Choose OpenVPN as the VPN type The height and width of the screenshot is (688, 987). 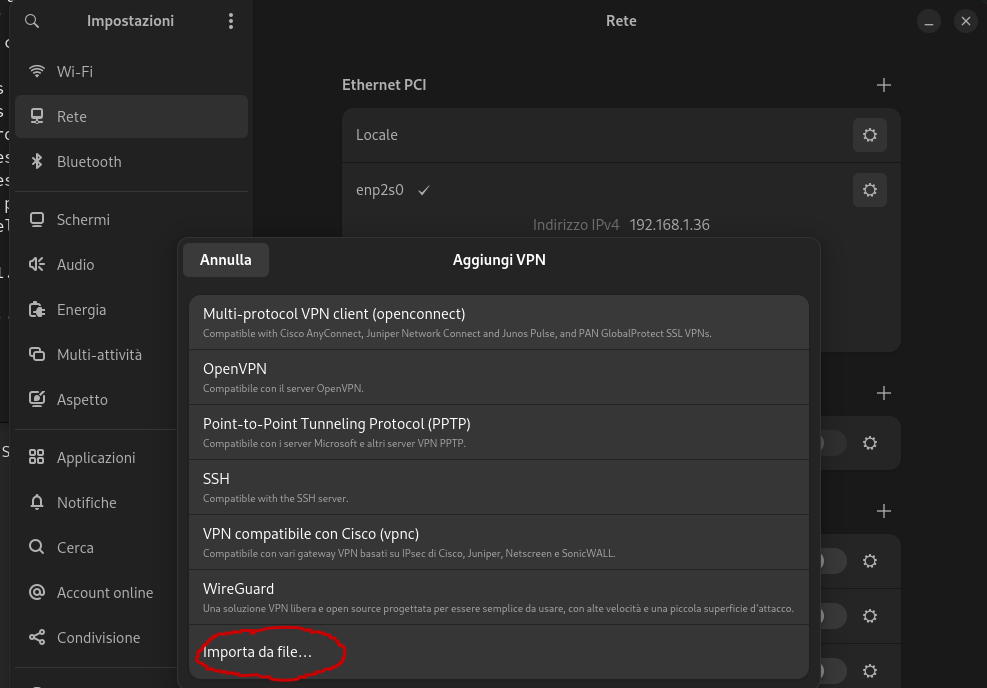coord(498,377)
